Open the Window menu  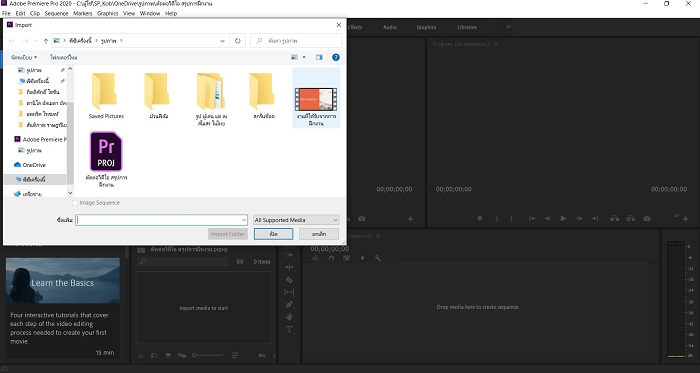pyautogui.click(x=150, y=13)
